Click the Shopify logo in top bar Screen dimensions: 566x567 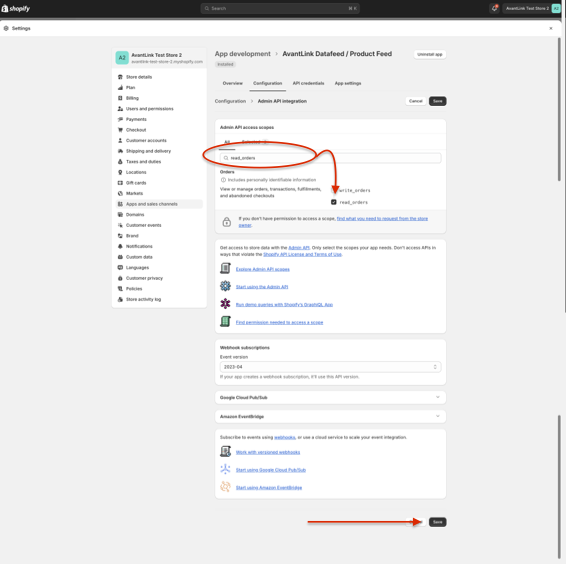tap(16, 8)
